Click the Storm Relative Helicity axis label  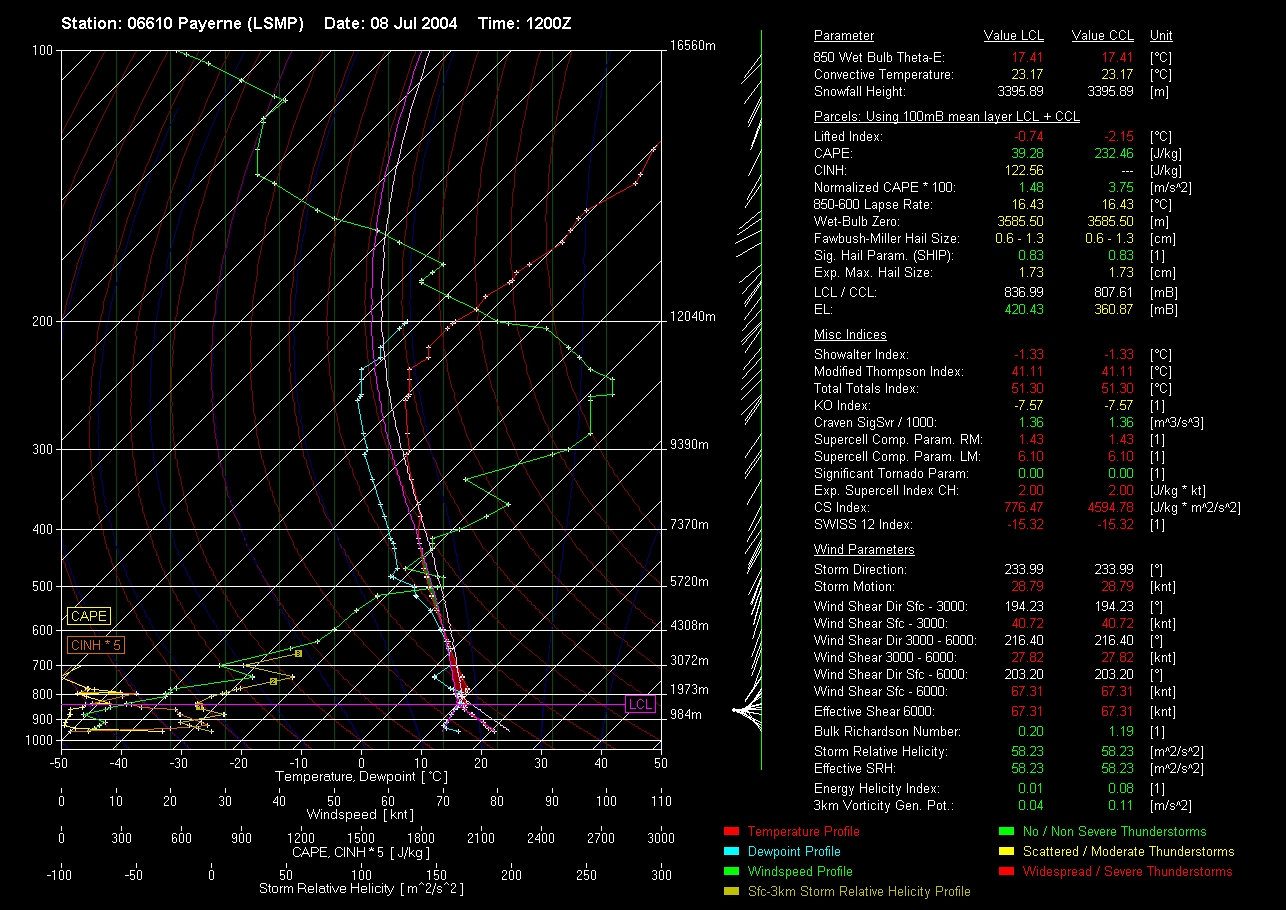click(360, 888)
